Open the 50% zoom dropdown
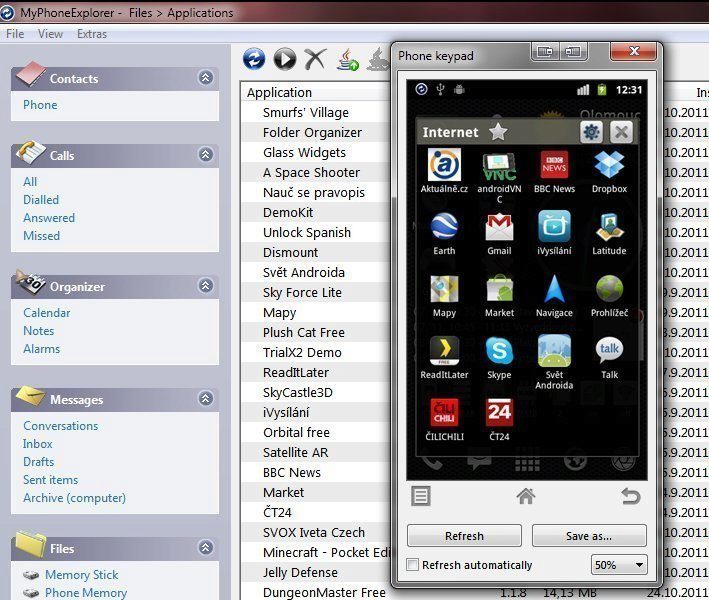 [x=619, y=565]
